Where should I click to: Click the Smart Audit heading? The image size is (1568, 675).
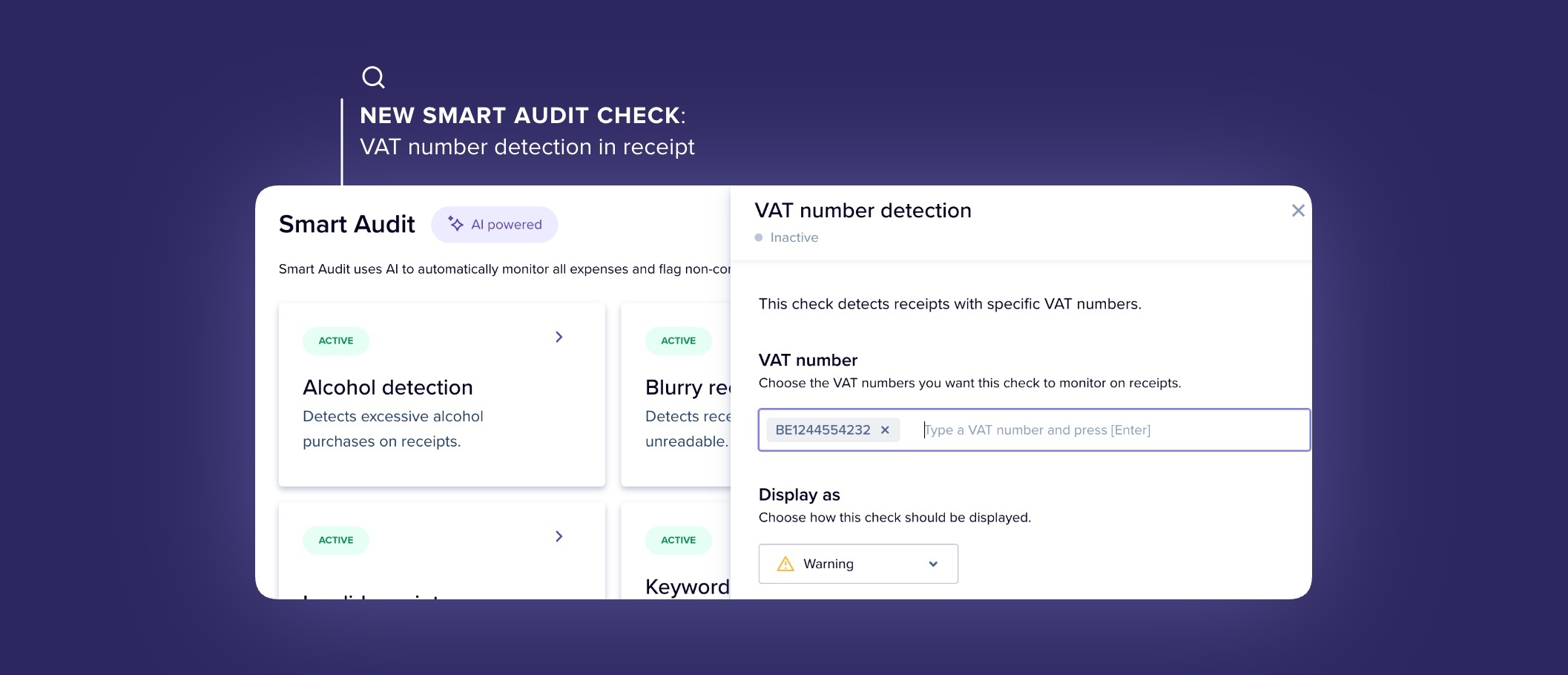point(346,224)
